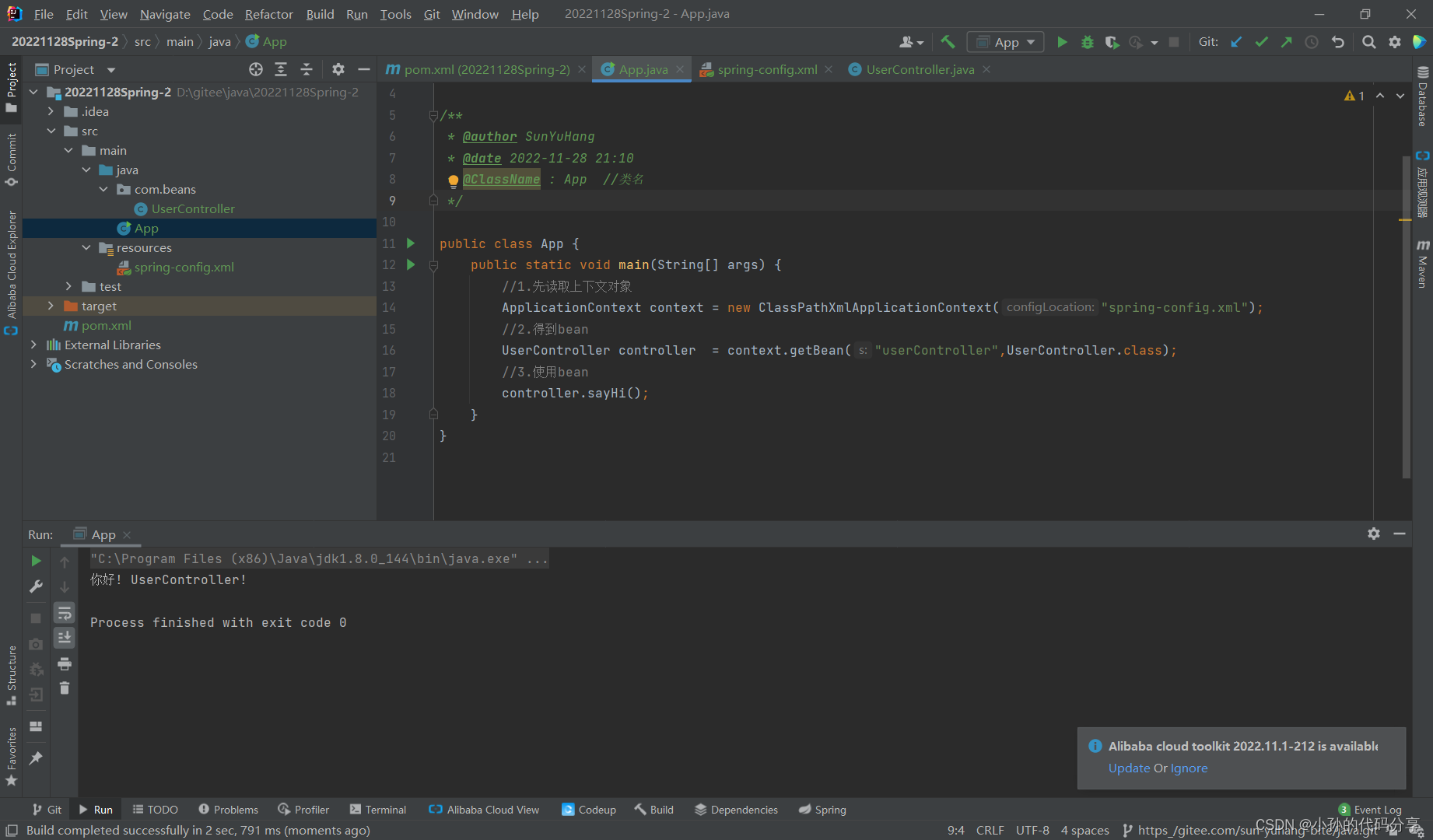The height and width of the screenshot is (840, 1433).
Task: Hide the Project panel with minus icon
Action: pos(363,69)
